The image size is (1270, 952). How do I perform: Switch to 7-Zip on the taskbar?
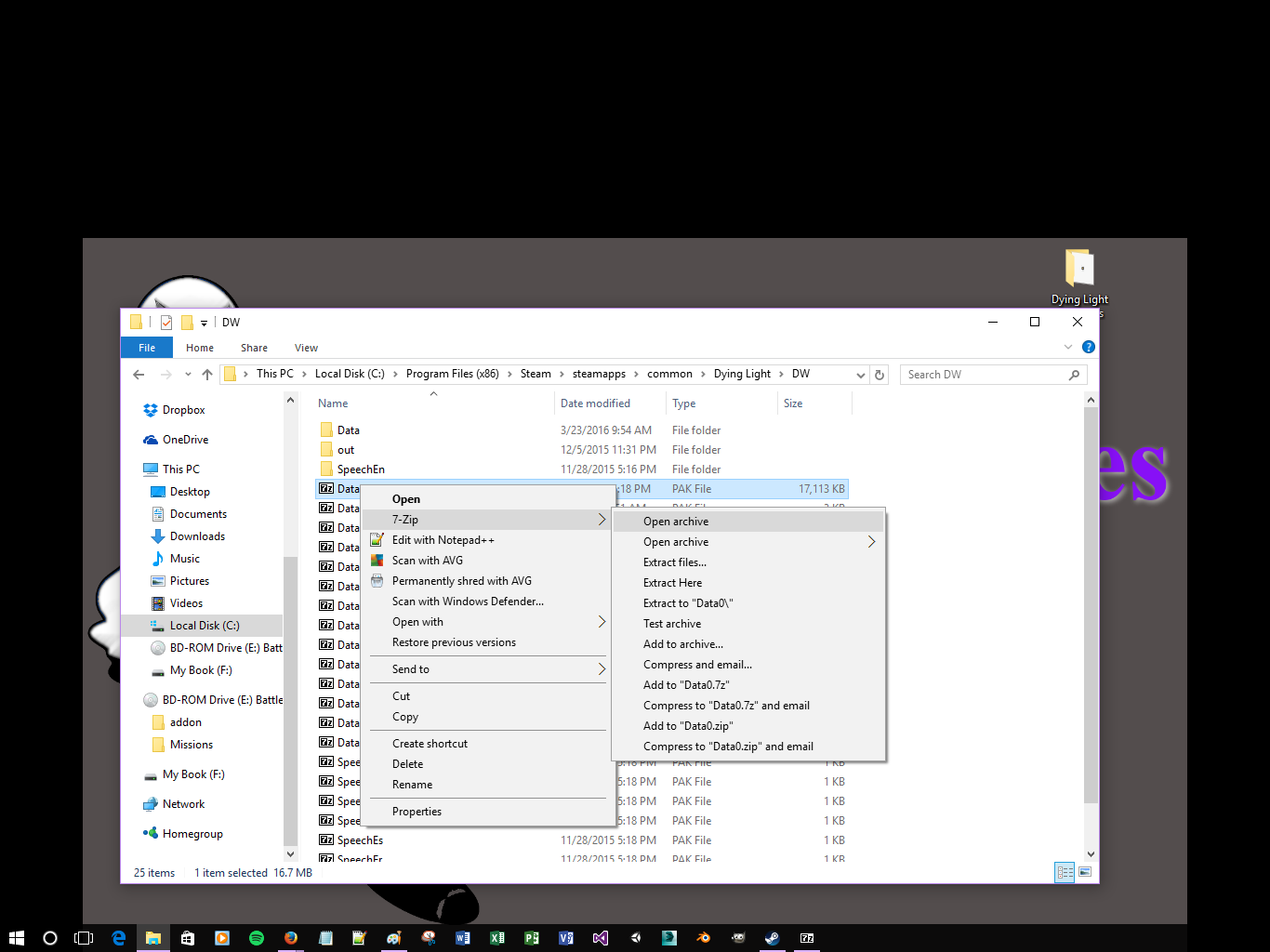(807, 938)
